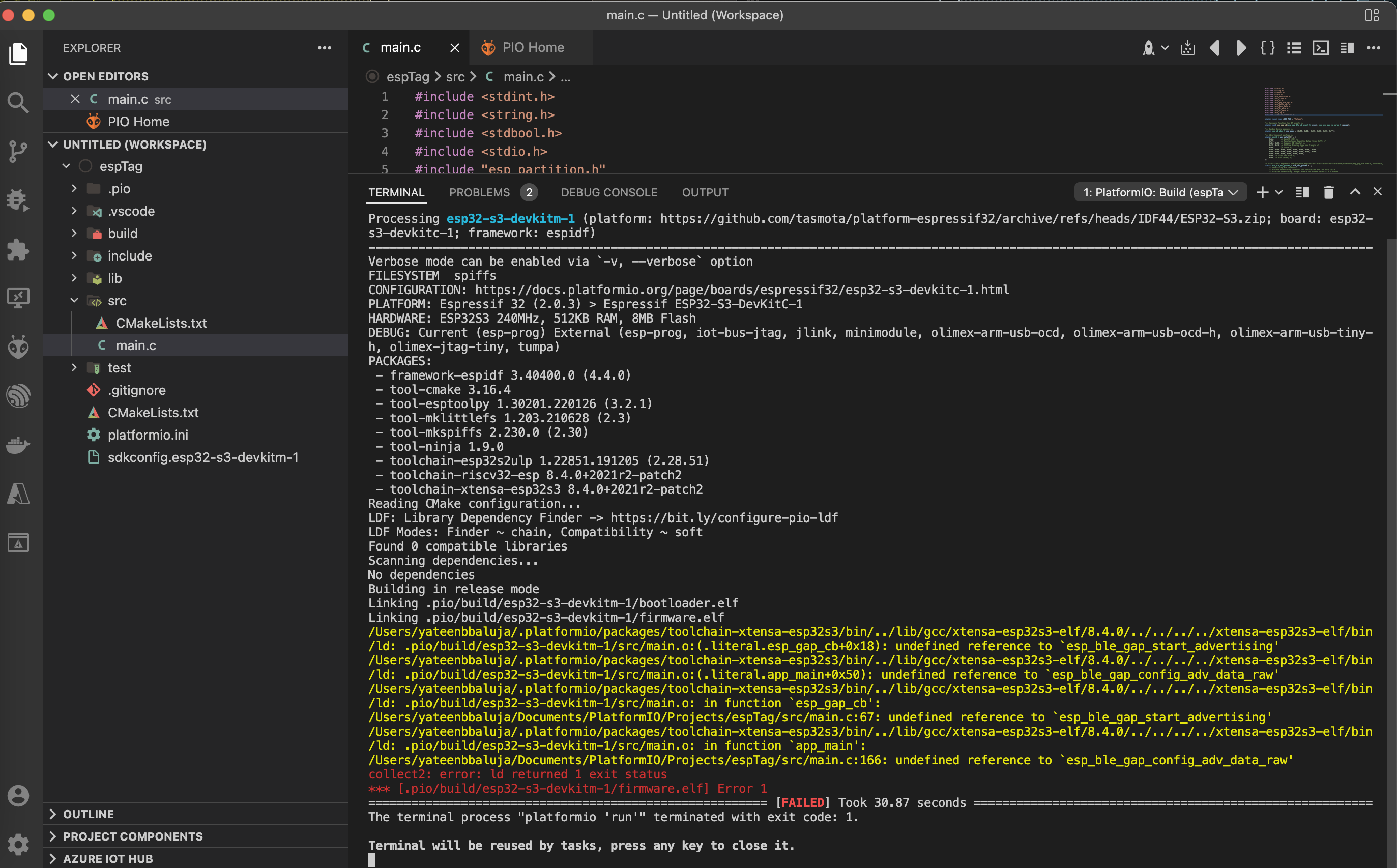This screenshot has height=868, width=1397.
Task: Expand the lib folder
Action: (74, 278)
